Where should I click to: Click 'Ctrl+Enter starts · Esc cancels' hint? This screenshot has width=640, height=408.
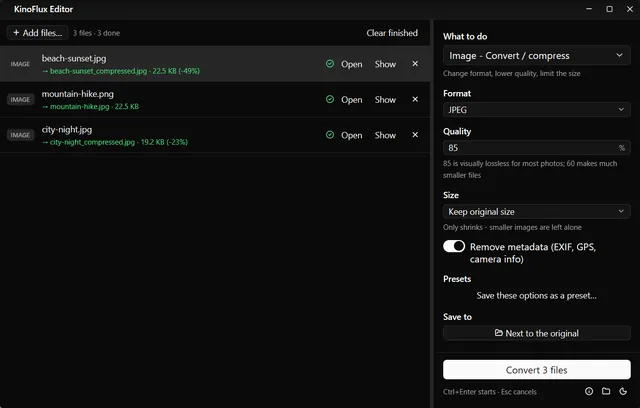pyautogui.click(x=490, y=392)
